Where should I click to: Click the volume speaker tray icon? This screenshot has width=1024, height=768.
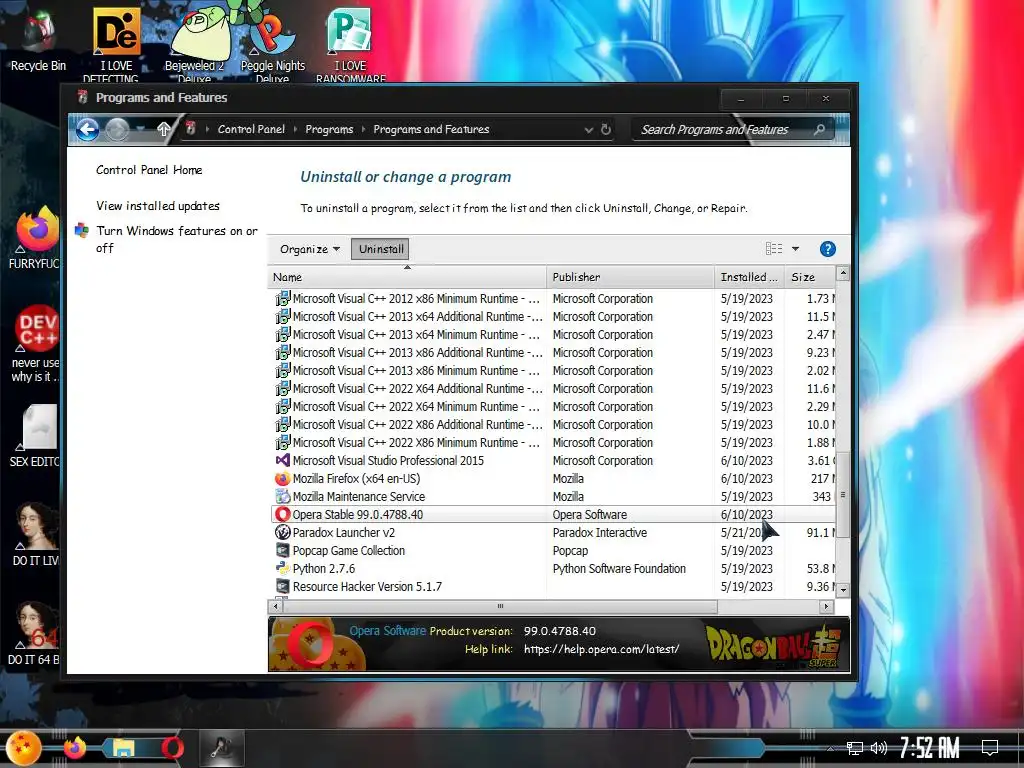coord(878,748)
